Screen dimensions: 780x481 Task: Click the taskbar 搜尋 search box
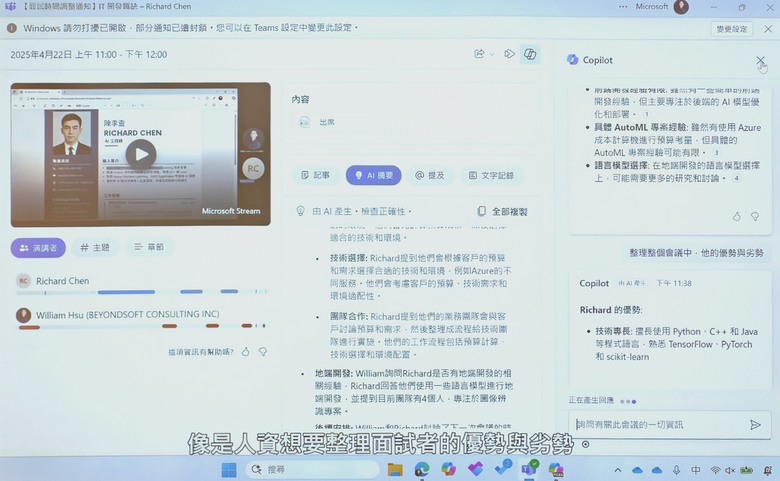click(312, 470)
